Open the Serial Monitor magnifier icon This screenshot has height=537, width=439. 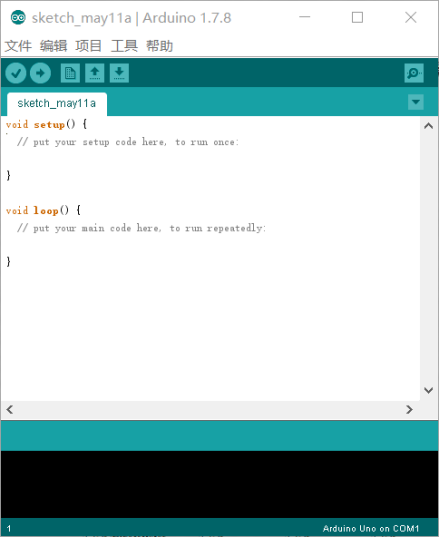[414, 73]
